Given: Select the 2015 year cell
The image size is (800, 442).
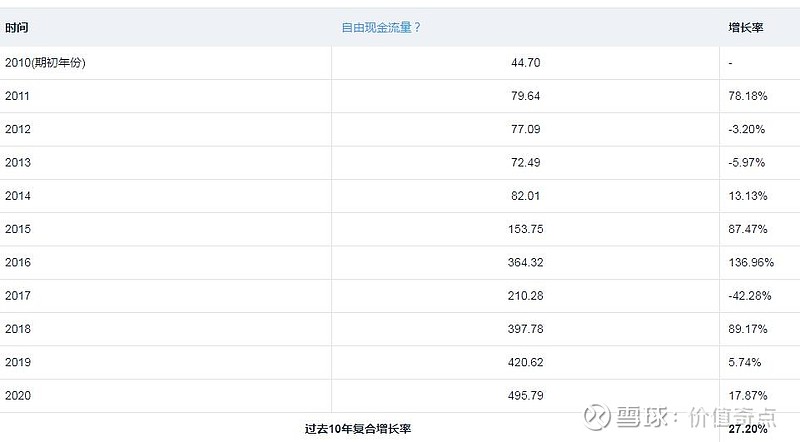Looking at the screenshot, I should pyautogui.click(x=17, y=229).
